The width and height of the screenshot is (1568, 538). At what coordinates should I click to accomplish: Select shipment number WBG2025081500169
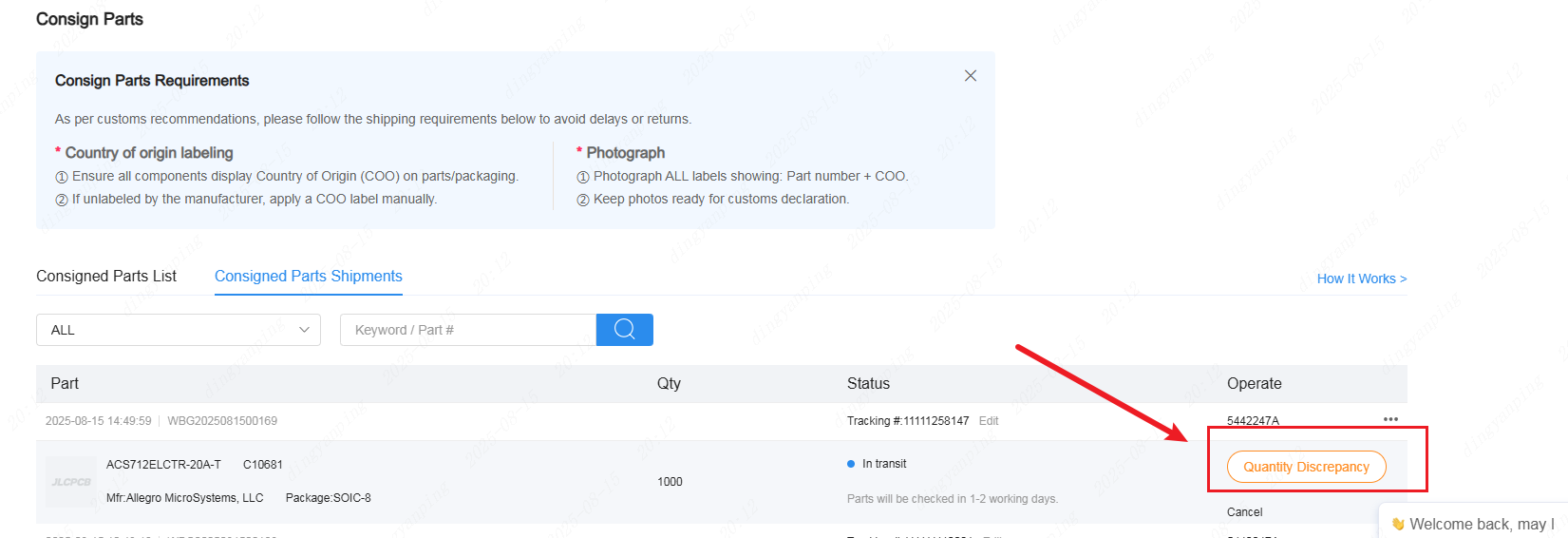point(222,421)
